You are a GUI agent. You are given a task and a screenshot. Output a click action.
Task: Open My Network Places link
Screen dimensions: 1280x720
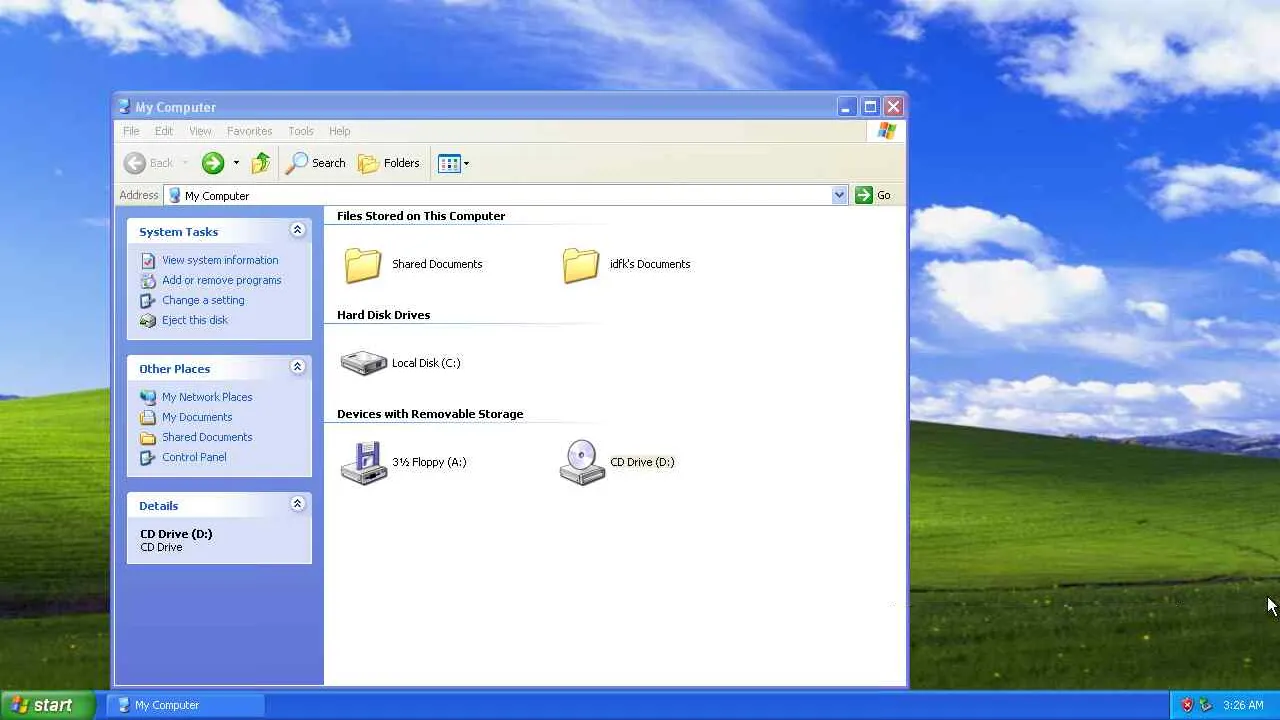[x=207, y=397]
